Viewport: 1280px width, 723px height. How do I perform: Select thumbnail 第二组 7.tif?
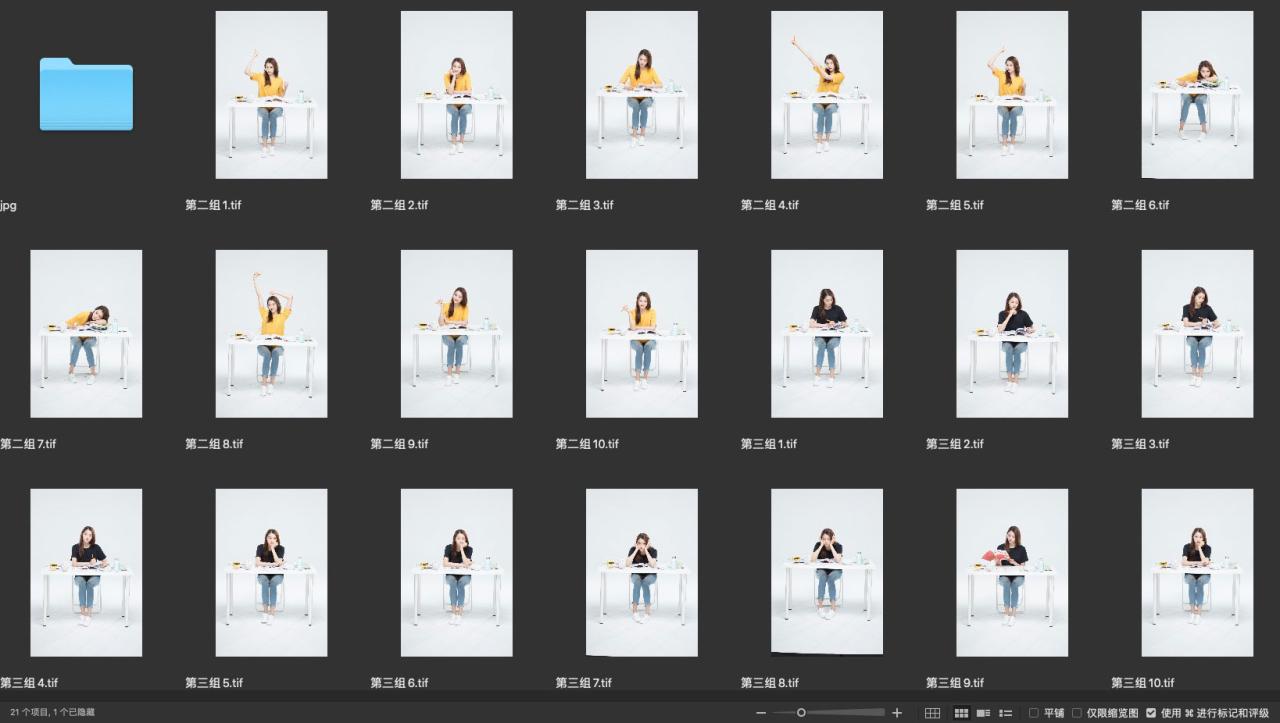pos(86,334)
